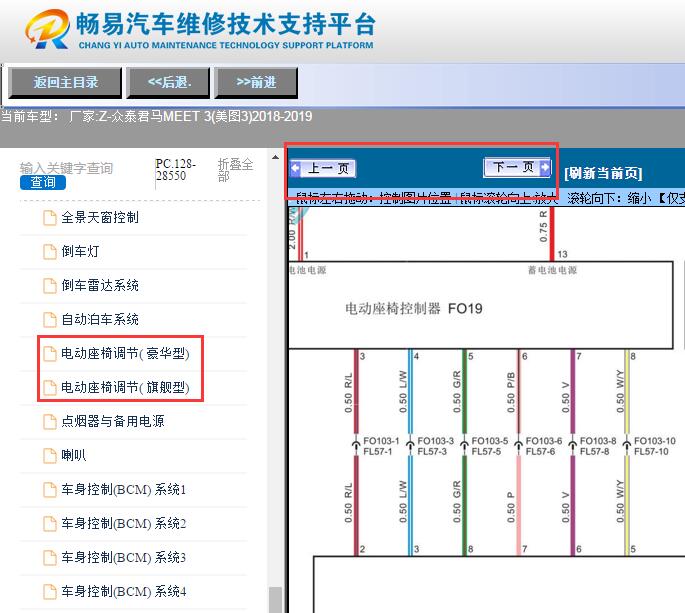Viewport: 685px width, 613px height.
Task: Click connector label FO103-8 FL57-8
Action: (598, 446)
